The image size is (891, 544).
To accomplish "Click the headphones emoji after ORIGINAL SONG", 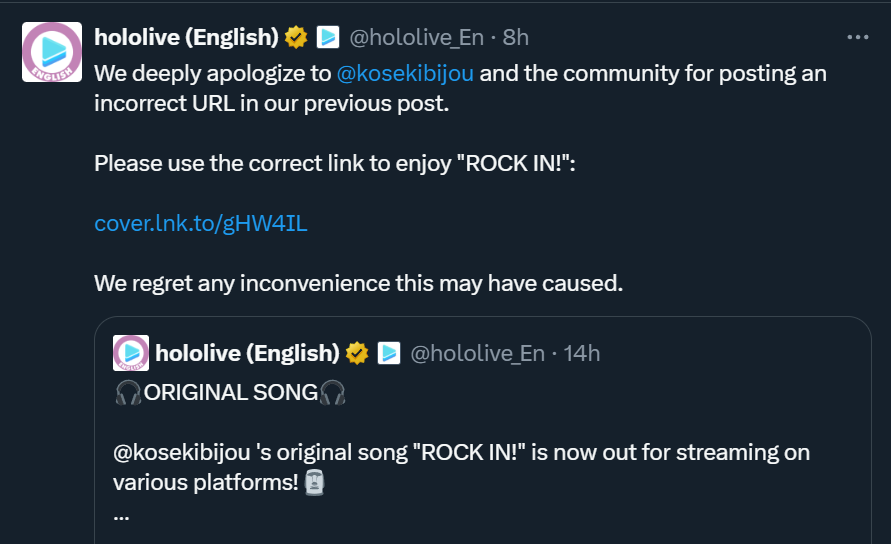I will pyautogui.click(x=332, y=393).
